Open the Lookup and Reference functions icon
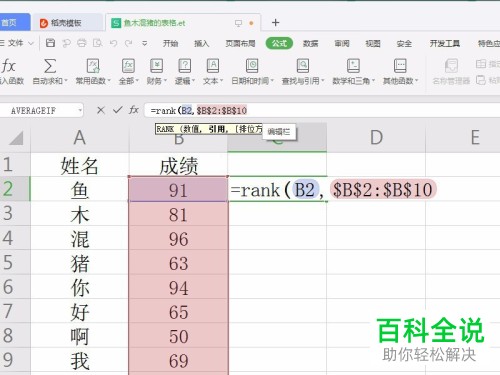The image size is (500, 375). (303, 66)
